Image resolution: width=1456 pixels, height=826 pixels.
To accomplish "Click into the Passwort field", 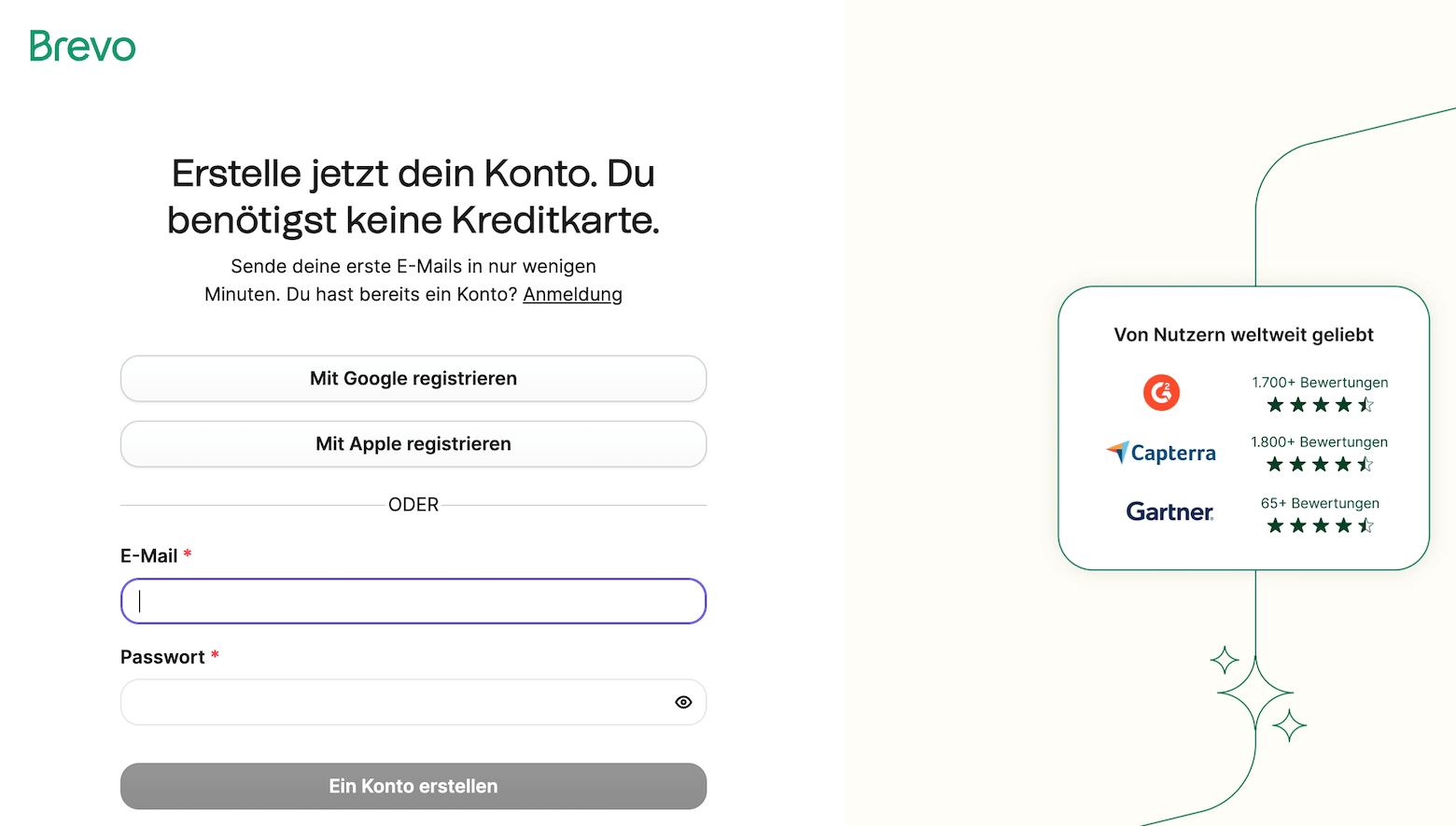I will click(392, 702).
